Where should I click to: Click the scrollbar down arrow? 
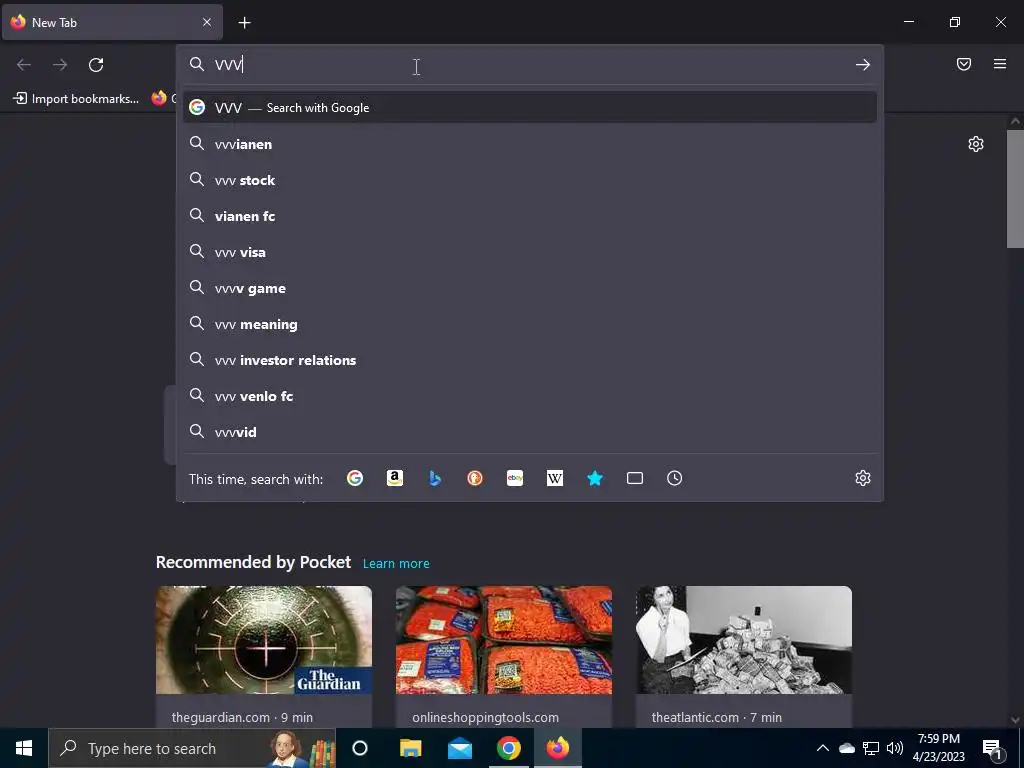coord(1015,720)
